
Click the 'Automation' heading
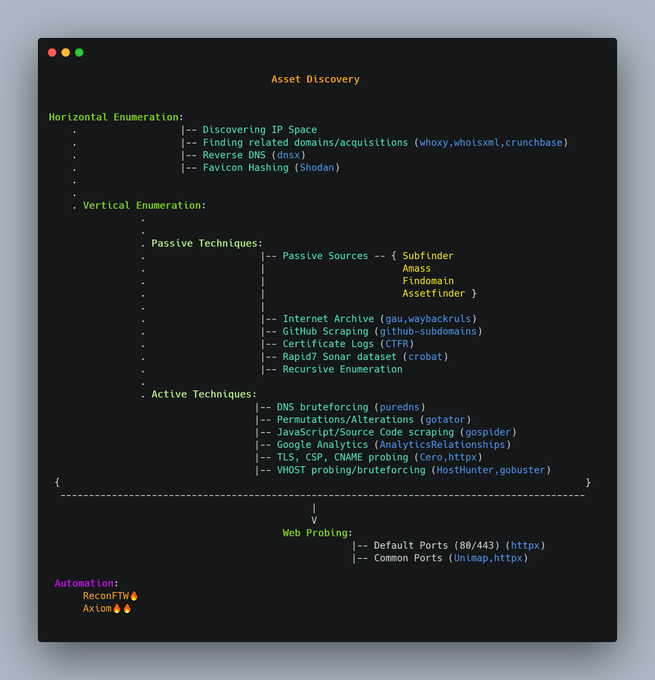coord(84,583)
